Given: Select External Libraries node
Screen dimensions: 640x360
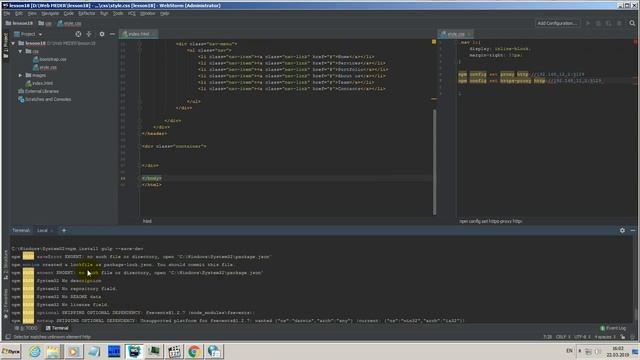Looking at the screenshot, I should (x=38, y=91).
